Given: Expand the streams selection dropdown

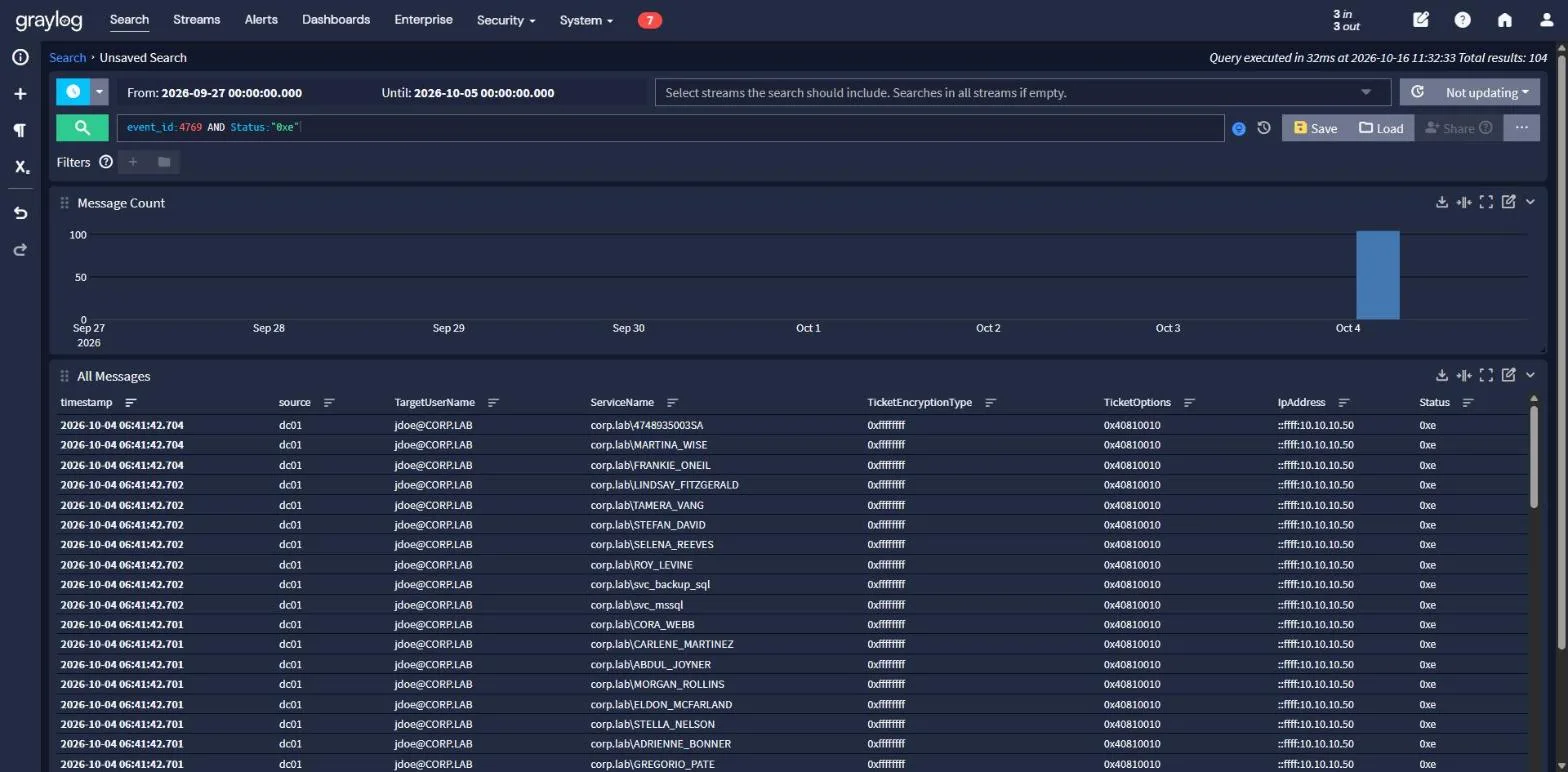Looking at the screenshot, I should 1366,92.
